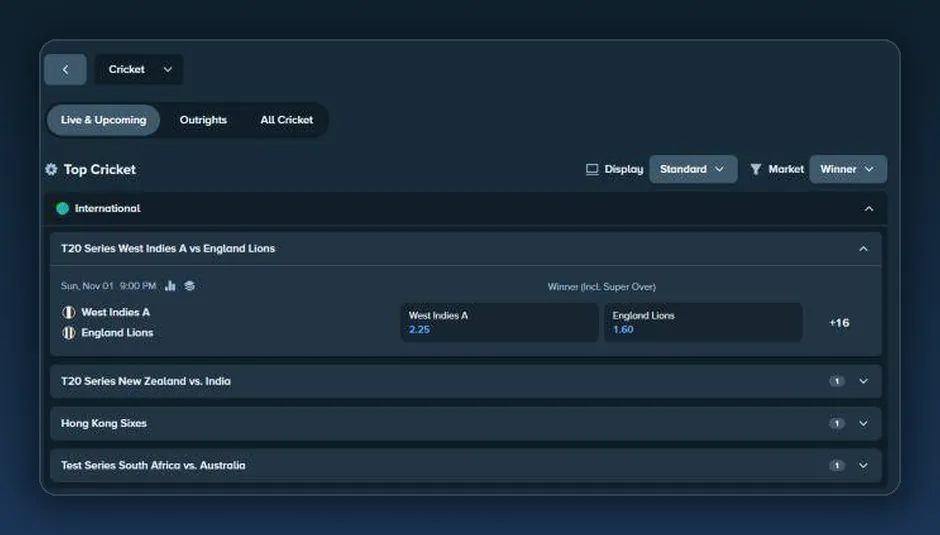Collapse the International section

click(x=869, y=209)
